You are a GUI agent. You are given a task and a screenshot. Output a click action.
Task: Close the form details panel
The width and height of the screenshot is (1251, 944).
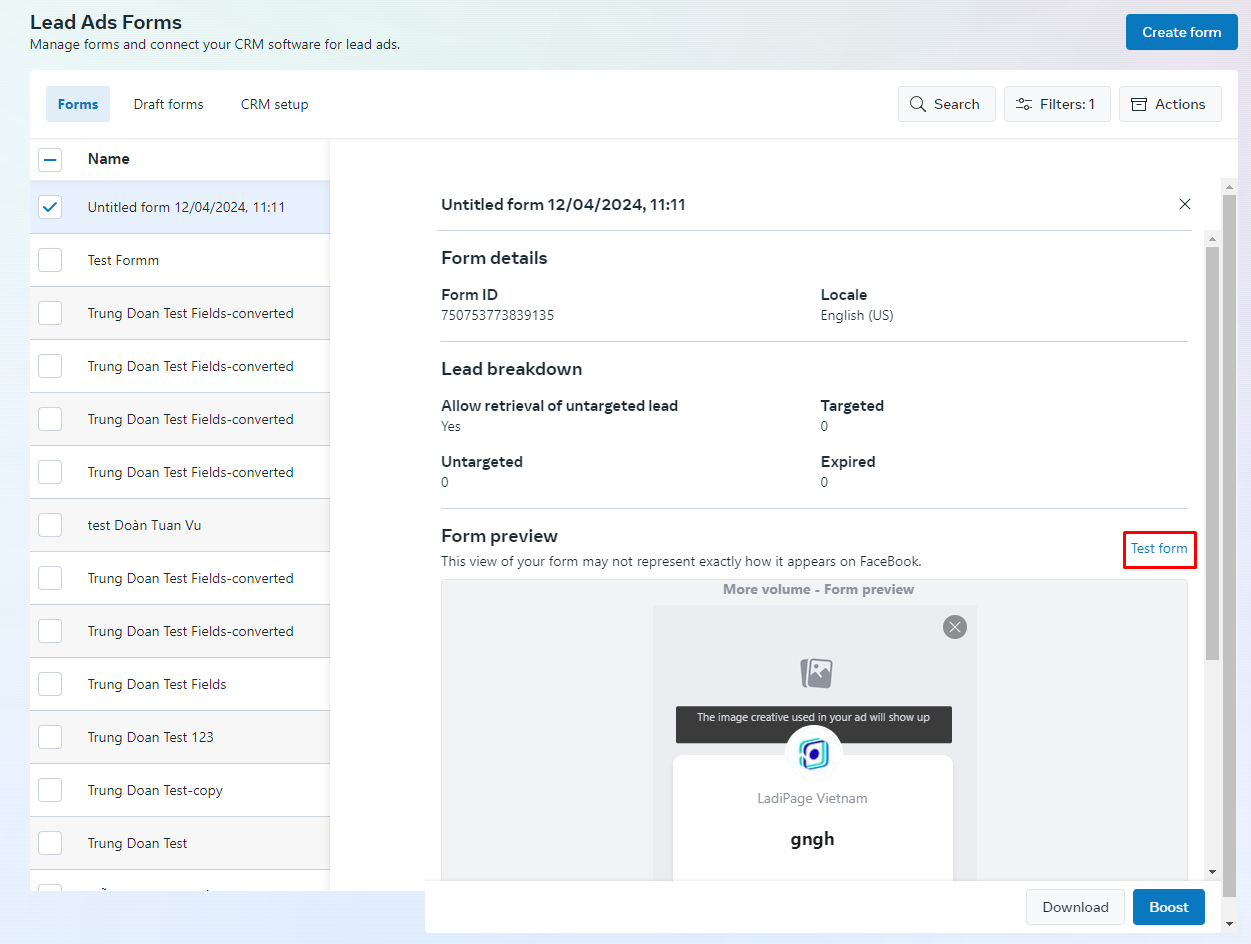click(x=1185, y=204)
